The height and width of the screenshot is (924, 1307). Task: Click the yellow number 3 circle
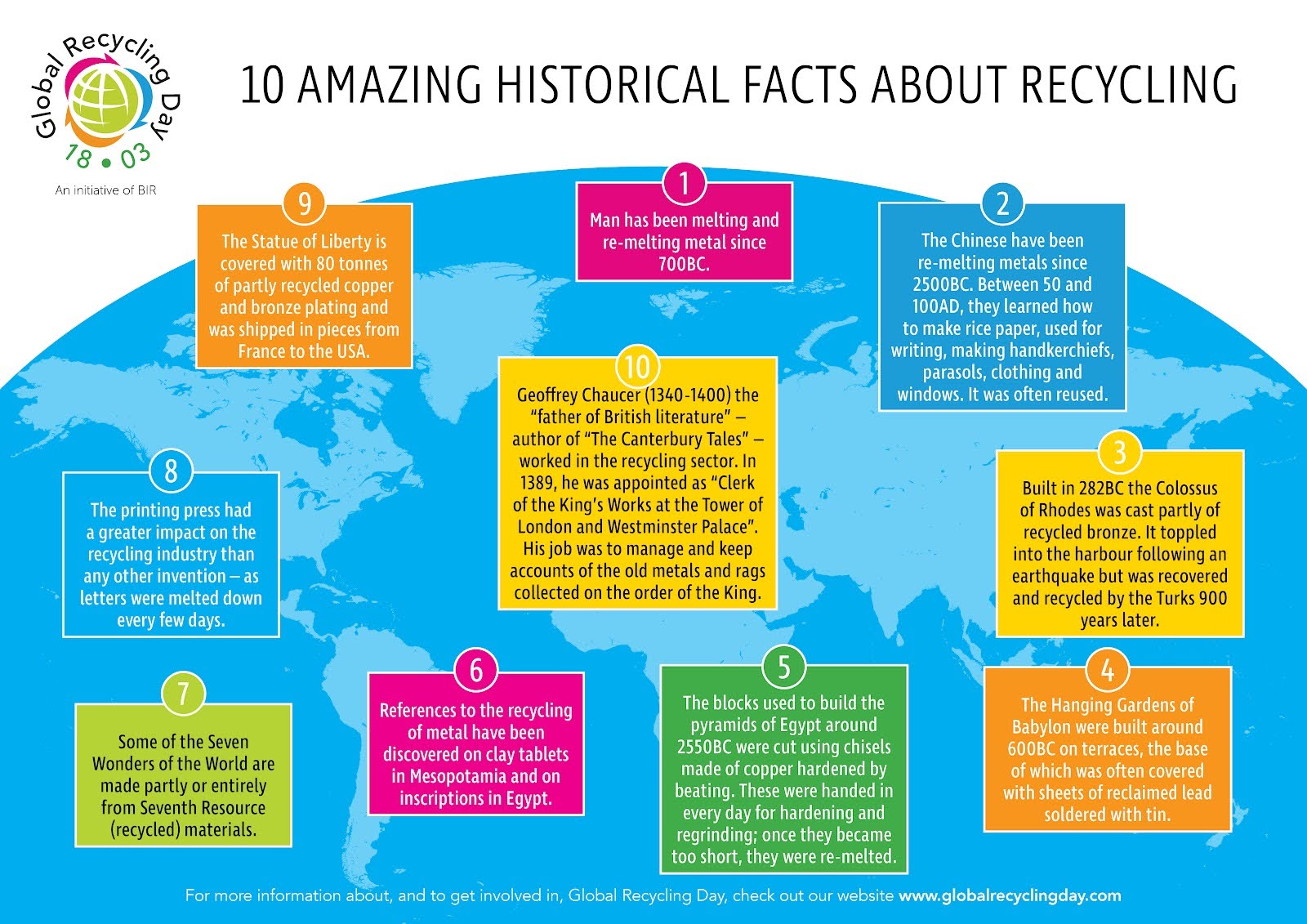coord(1119,452)
